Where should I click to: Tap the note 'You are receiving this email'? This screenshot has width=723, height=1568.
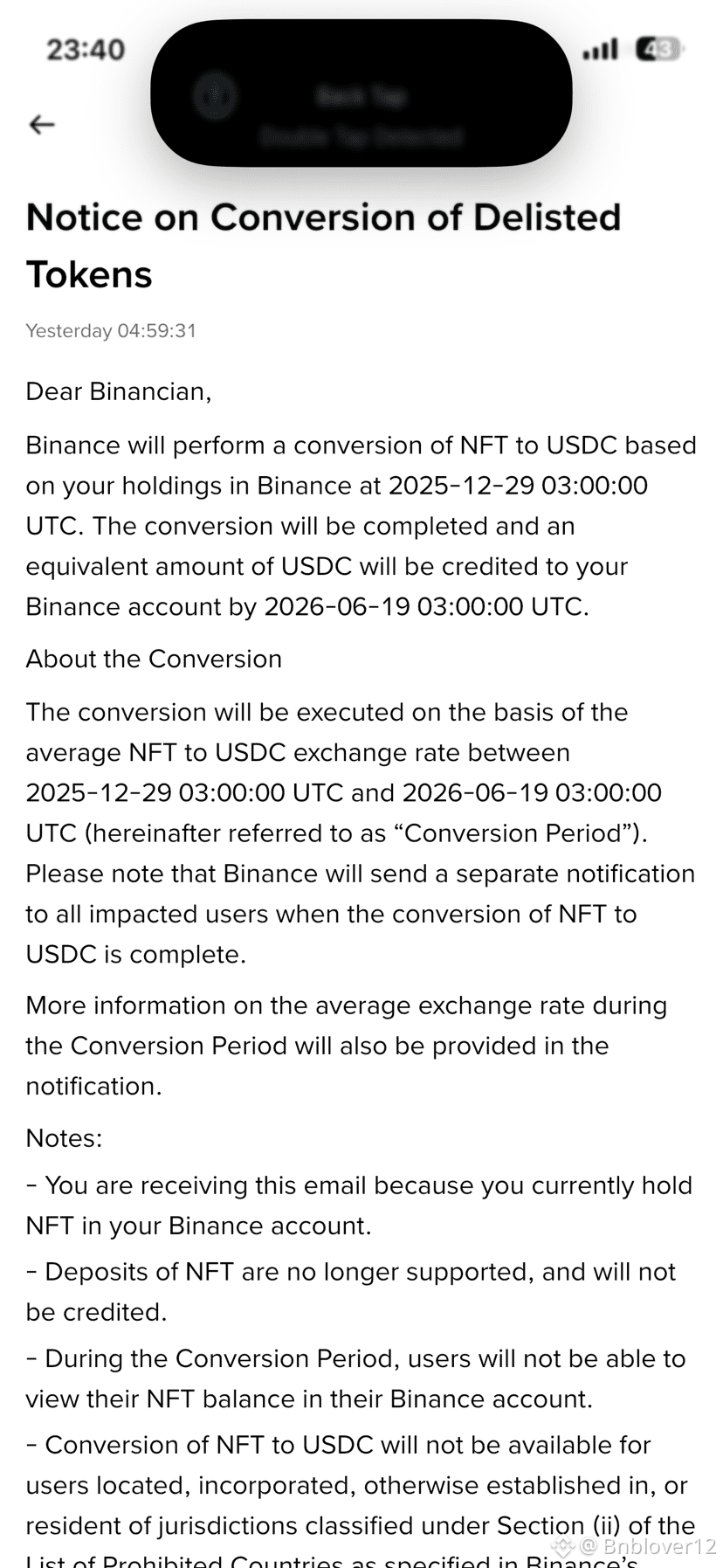point(359,1205)
